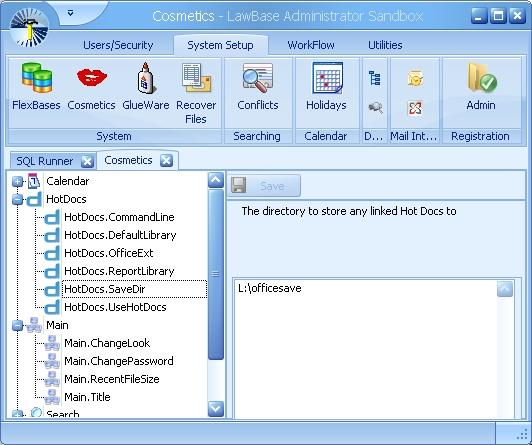Viewport: 532px width, 445px height.
Task: Click the icon beside HotDocs.CommandLine
Action: pyautogui.click(x=52, y=217)
